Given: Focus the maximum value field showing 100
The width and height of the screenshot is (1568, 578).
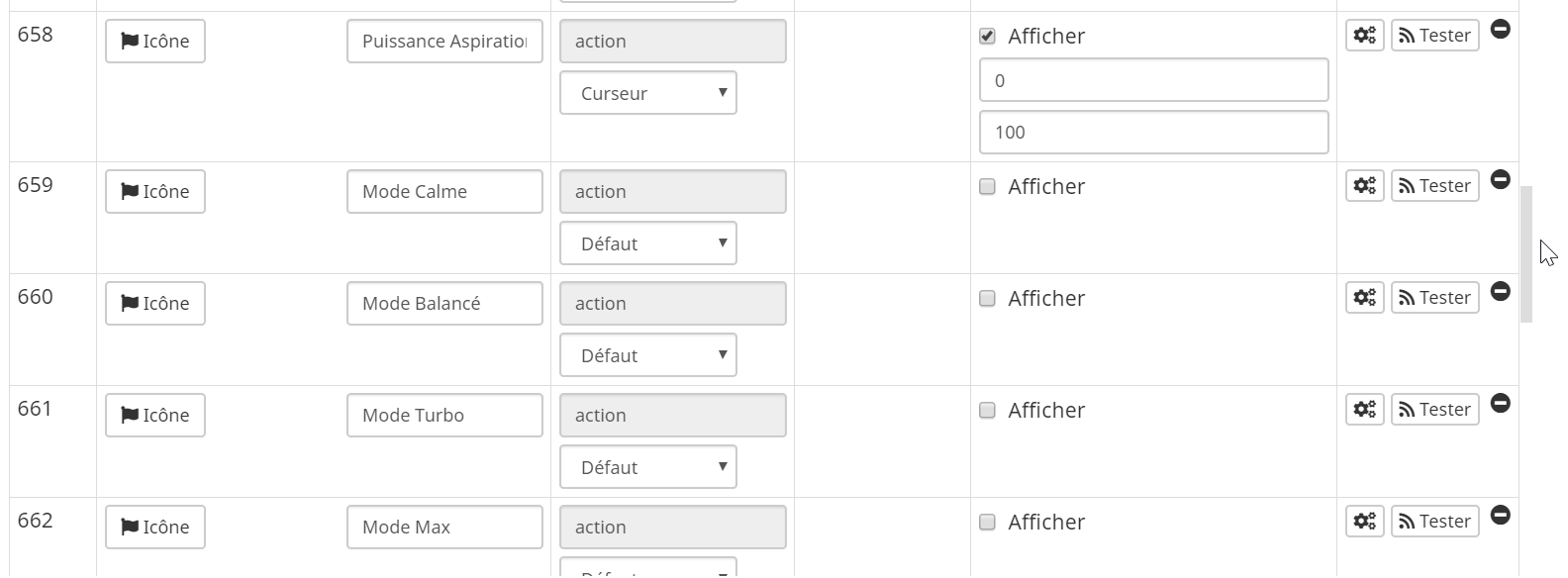Looking at the screenshot, I should point(1153,133).
